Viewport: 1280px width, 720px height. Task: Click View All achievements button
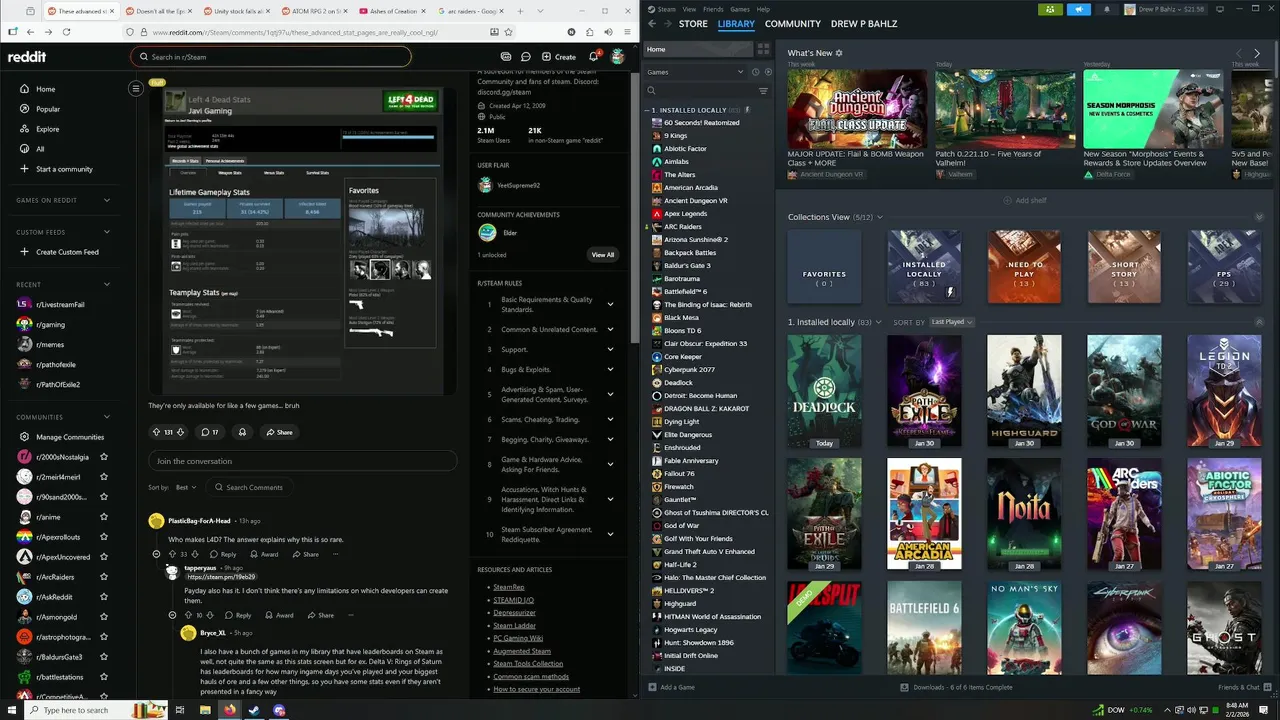pyautogui.click(x=603, y=255)
